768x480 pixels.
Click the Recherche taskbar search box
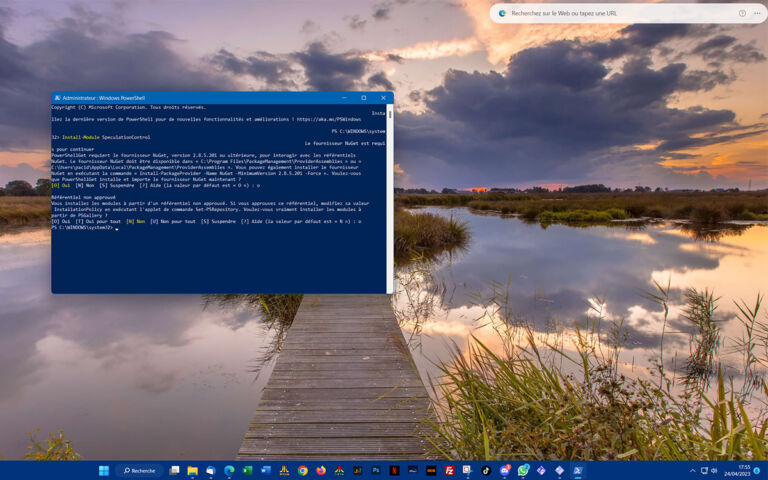[x=140, y=471]
